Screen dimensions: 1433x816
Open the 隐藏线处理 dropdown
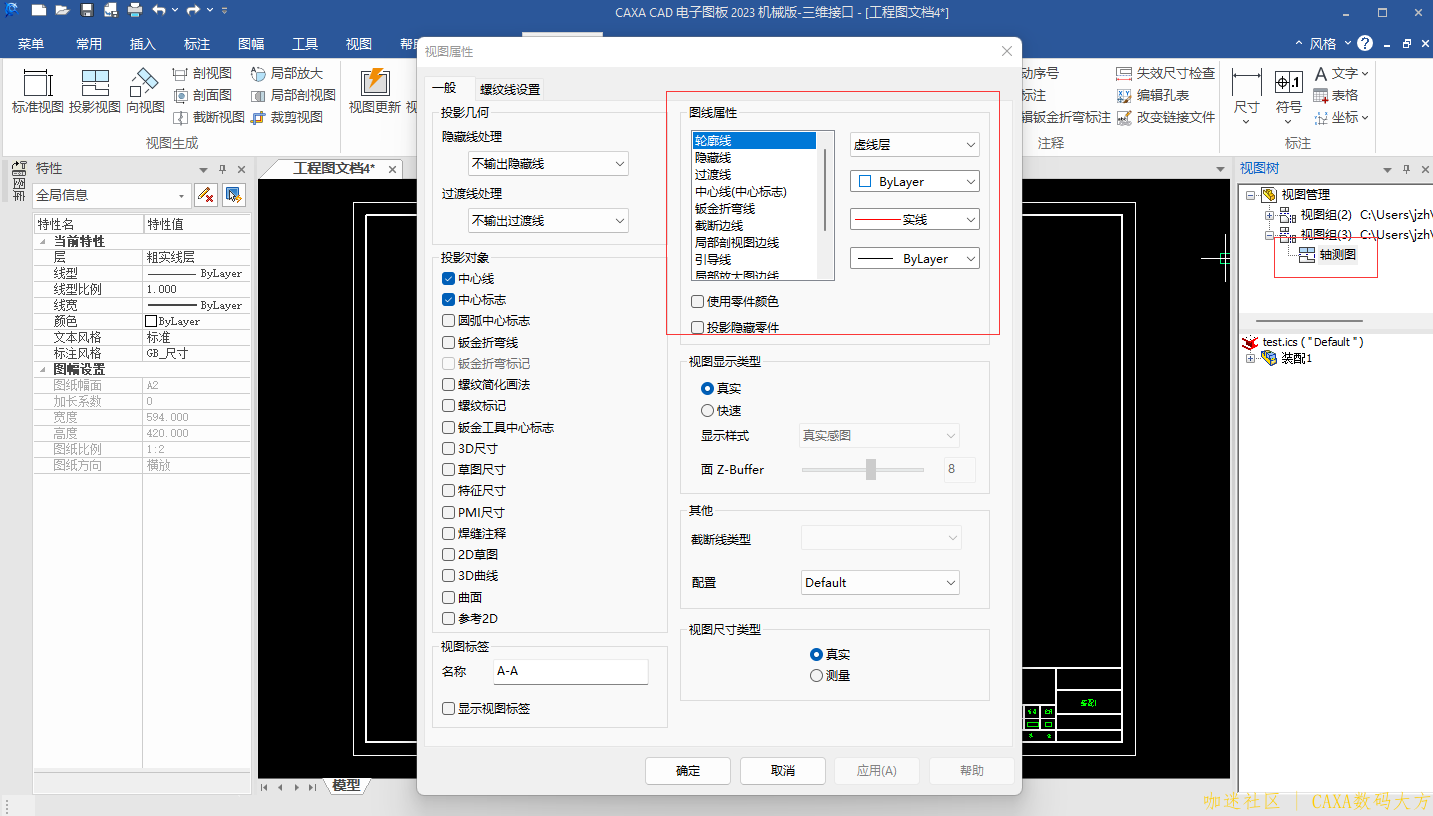click(548, 163)
